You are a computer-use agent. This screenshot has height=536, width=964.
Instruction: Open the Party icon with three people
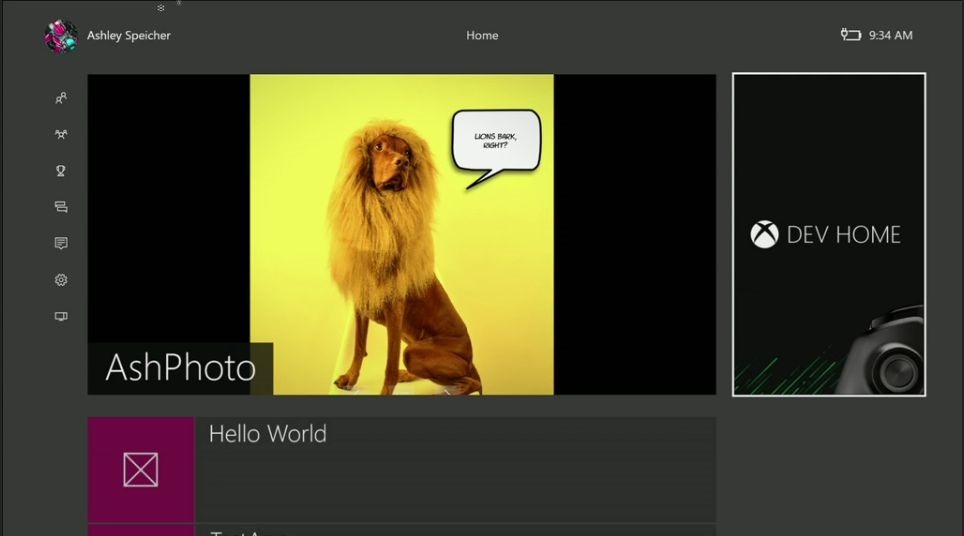coord(61,134)
